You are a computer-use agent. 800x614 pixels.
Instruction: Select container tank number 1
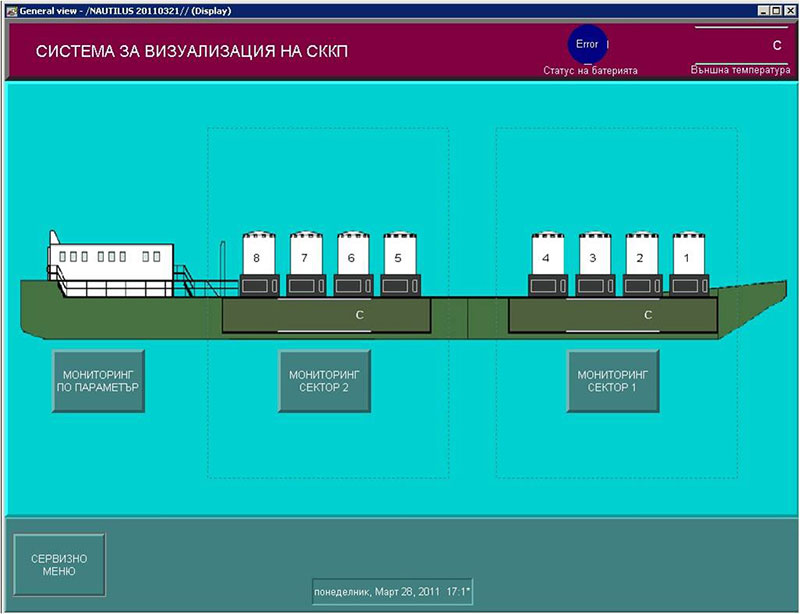[x=687, y=257]
